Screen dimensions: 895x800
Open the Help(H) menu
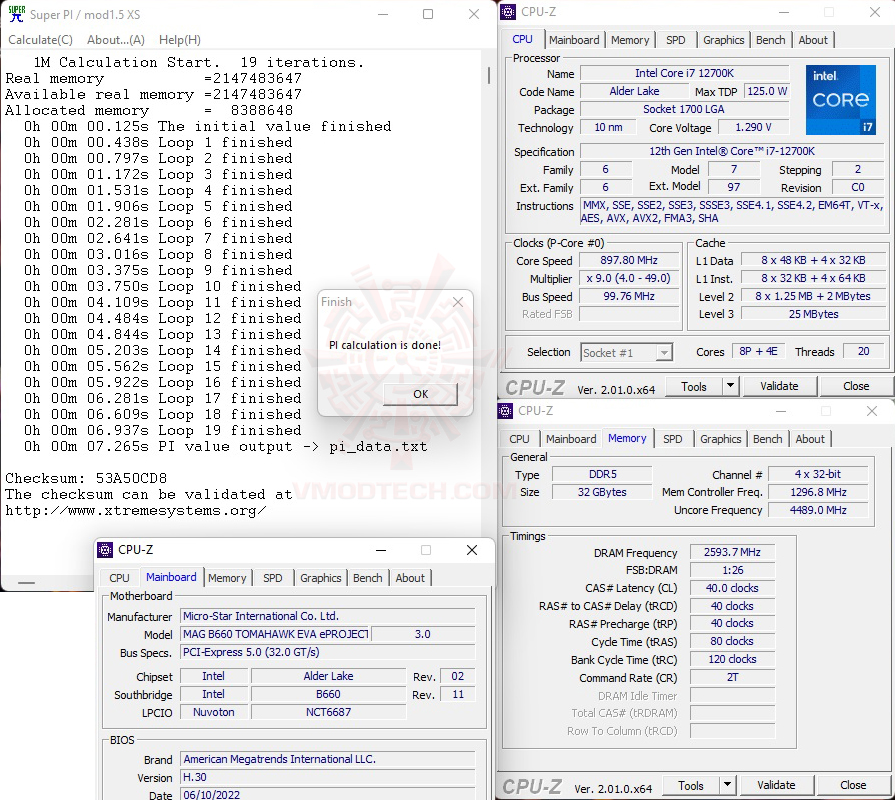click(x=180, y=40)
